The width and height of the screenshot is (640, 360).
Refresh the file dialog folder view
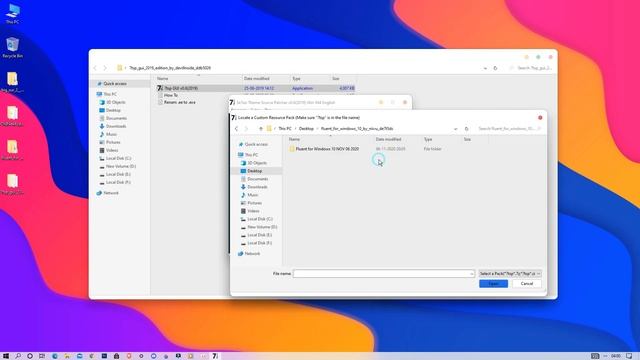466,129
